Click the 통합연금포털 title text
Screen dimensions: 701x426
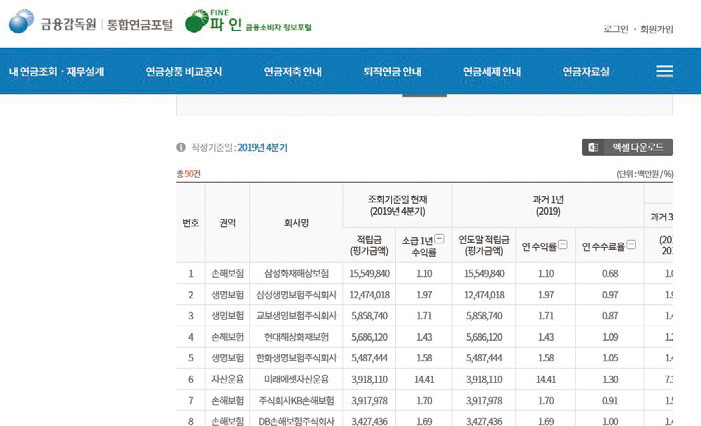[139, 24]
